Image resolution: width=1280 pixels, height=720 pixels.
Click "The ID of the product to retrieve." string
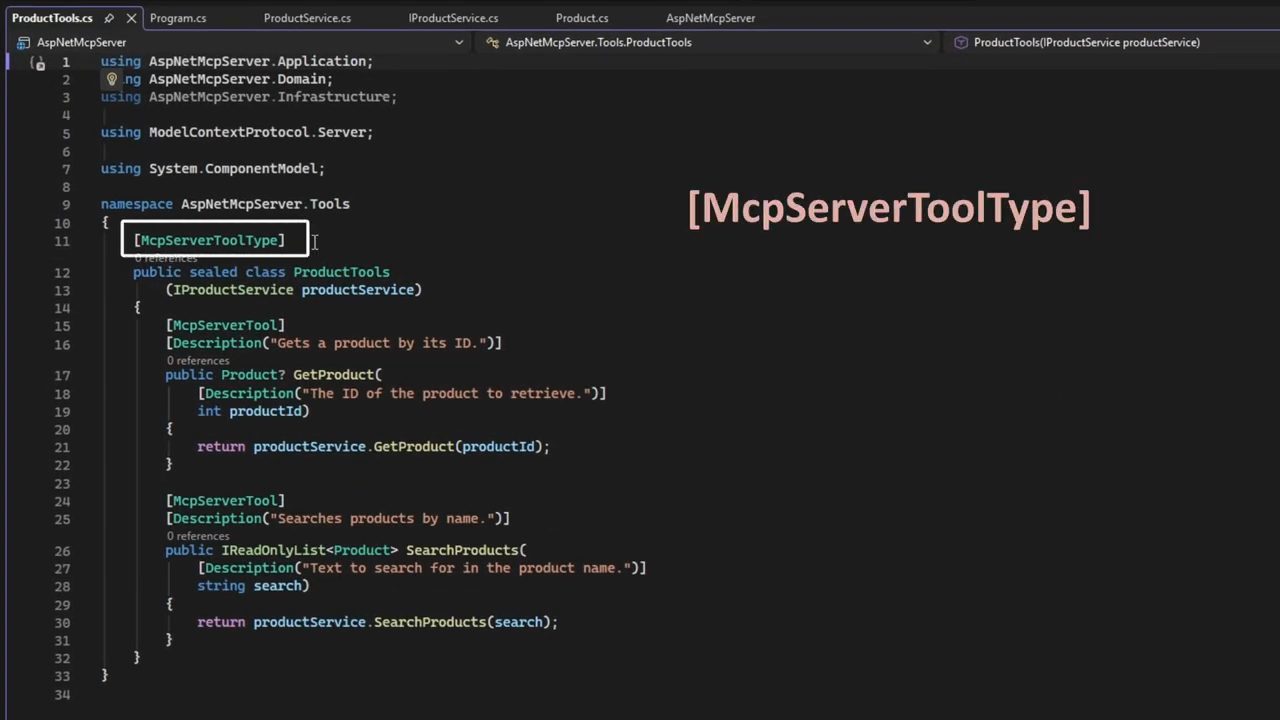point(447,394)
